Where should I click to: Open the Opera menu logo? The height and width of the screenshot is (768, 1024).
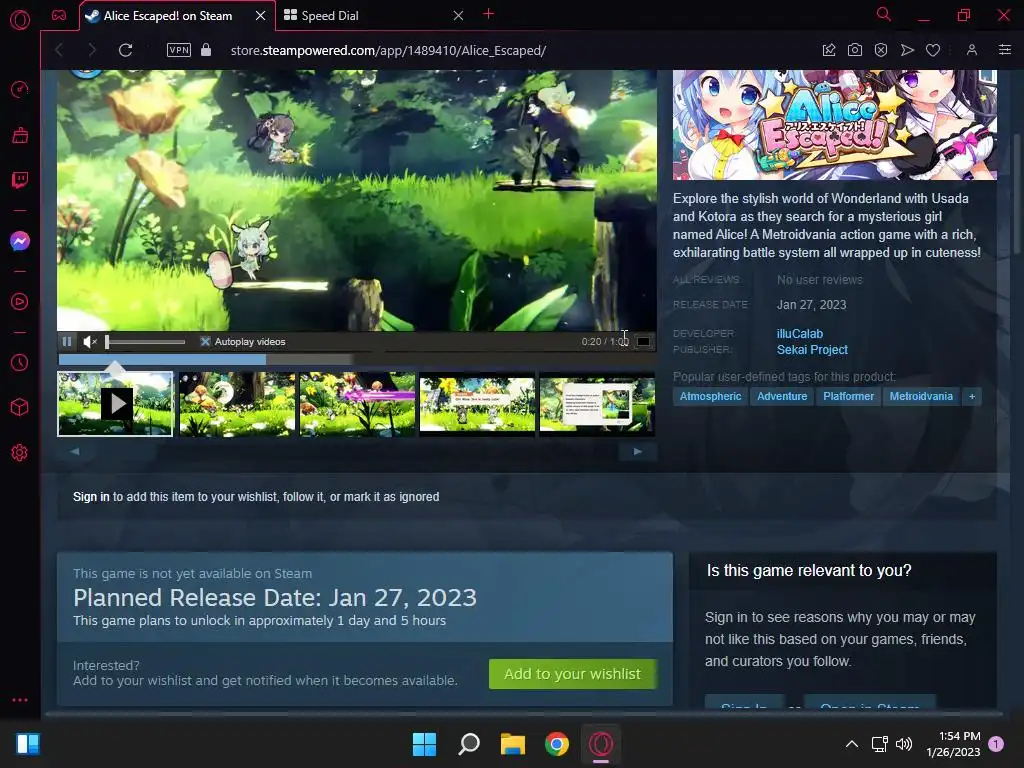(x=20, y=20)
